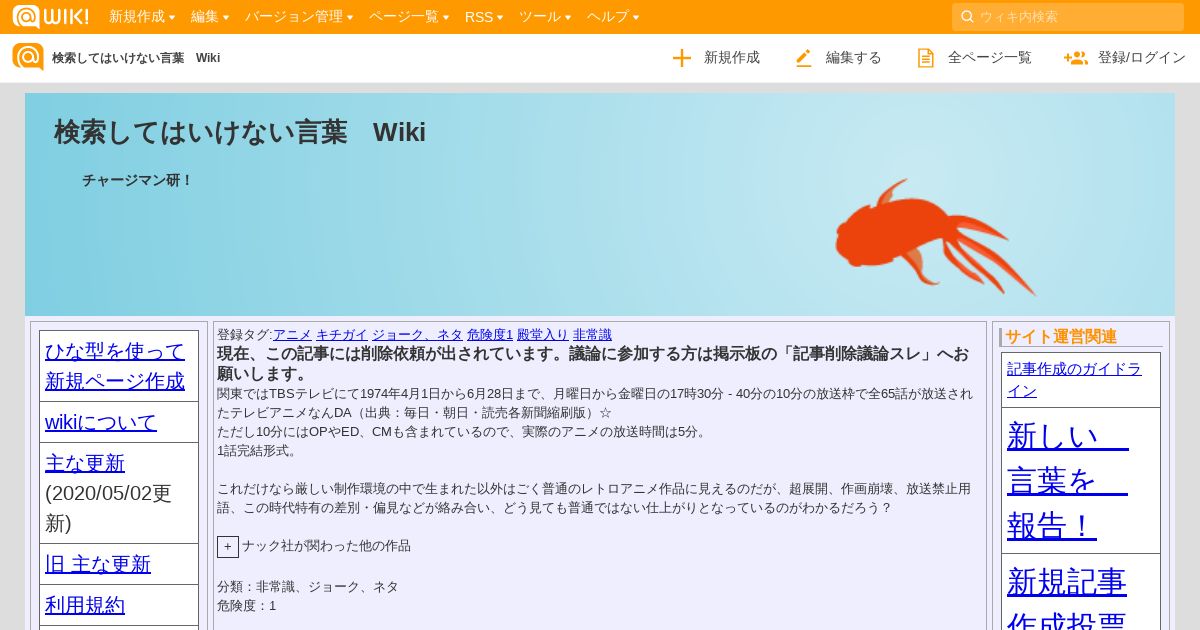This screenshot has height=630, width=1200.
Task: Focus the ウィキ内検索 search field
Action: click(1068, 16)
